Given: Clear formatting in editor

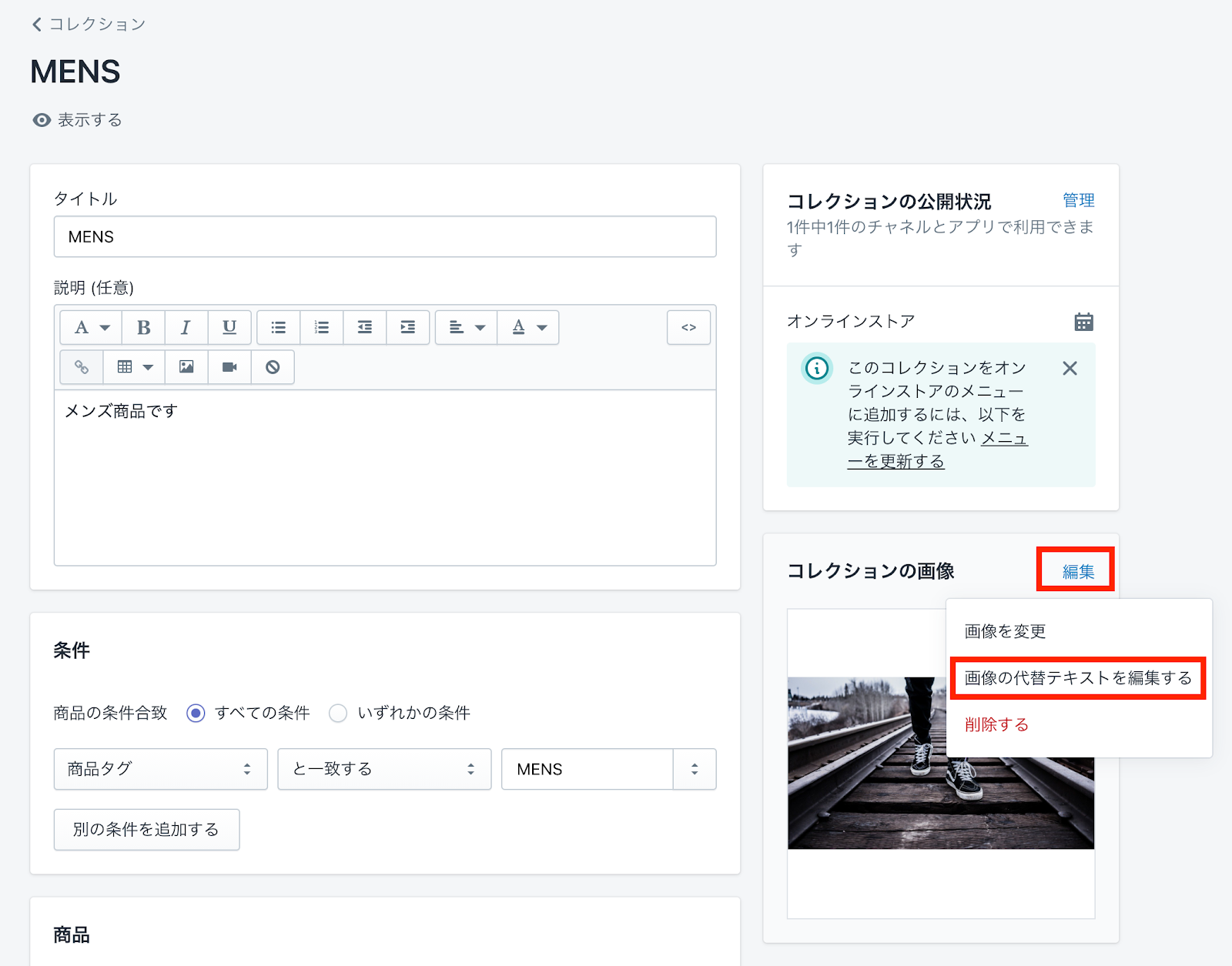Looking at the screenshot, I should coord(272,366).
